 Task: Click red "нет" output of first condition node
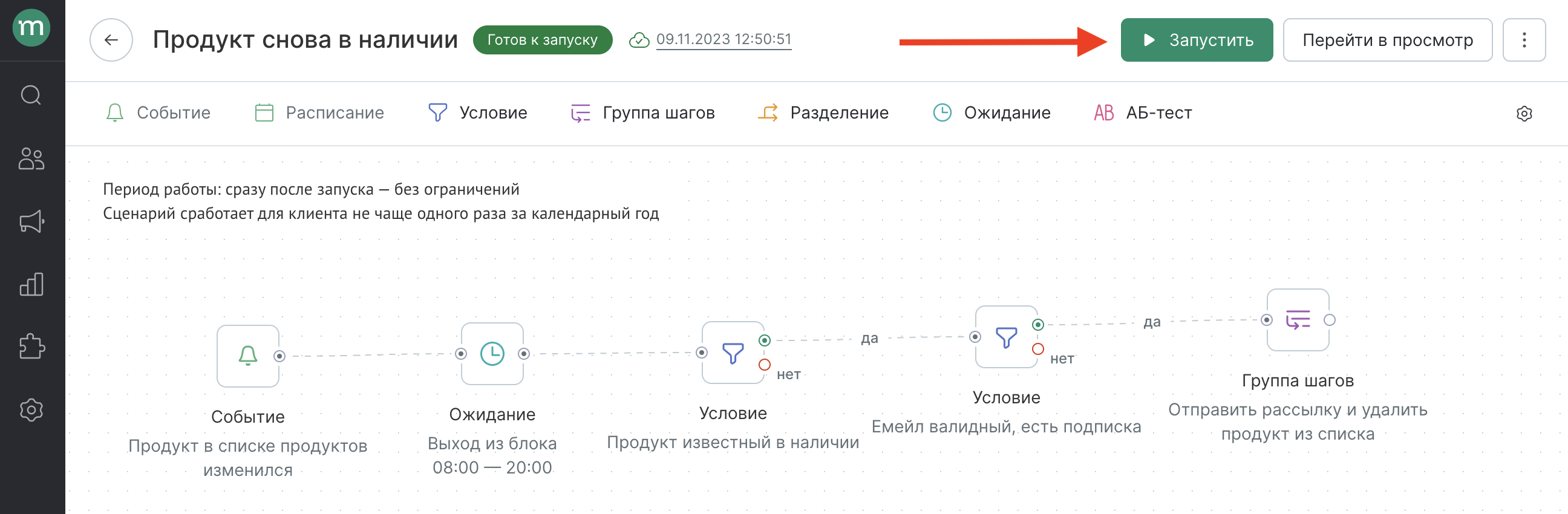pyautogui.click(x=765, y=365)
